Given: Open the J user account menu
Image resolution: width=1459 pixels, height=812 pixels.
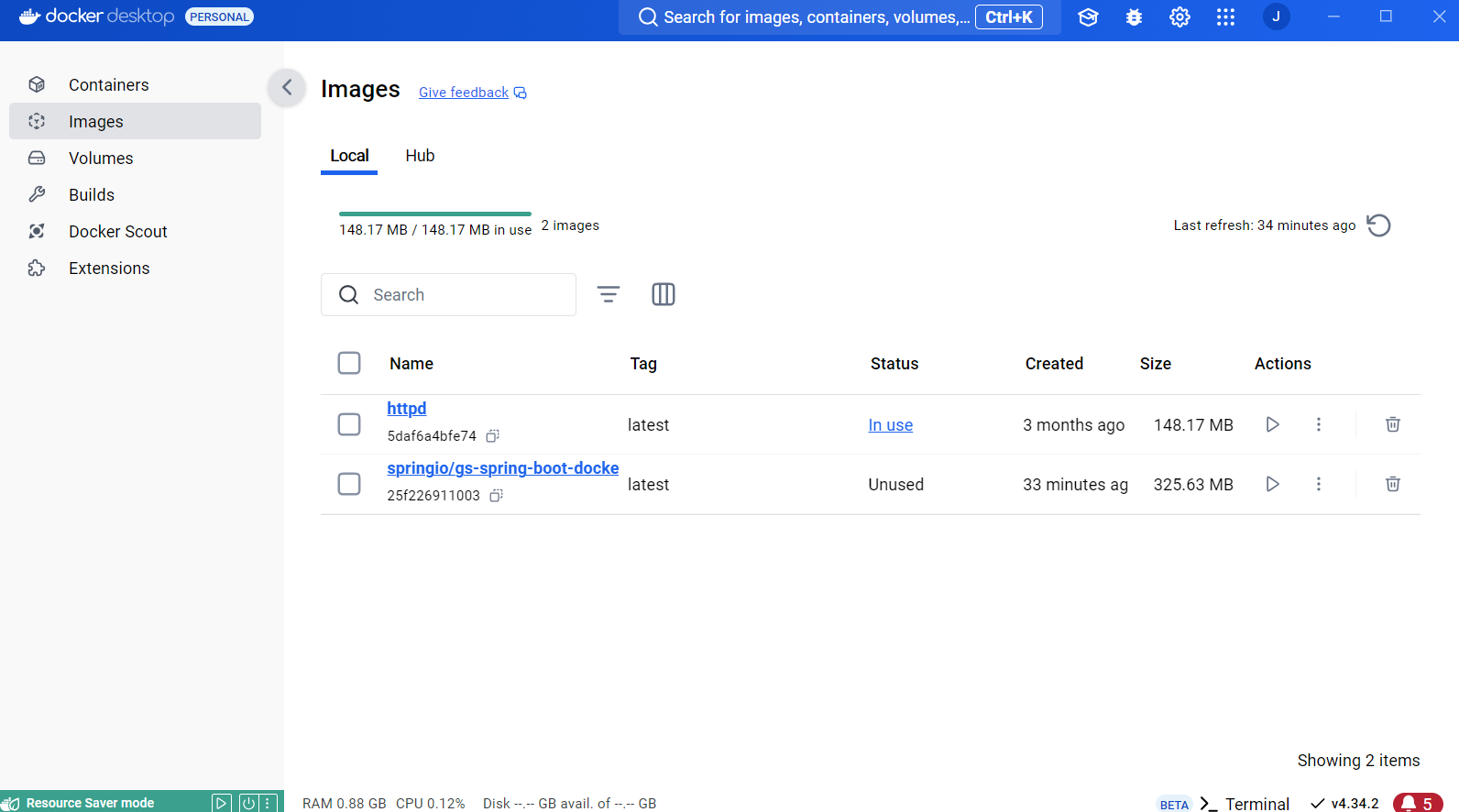Looking at the screenshot, I should click(1276, 16).
